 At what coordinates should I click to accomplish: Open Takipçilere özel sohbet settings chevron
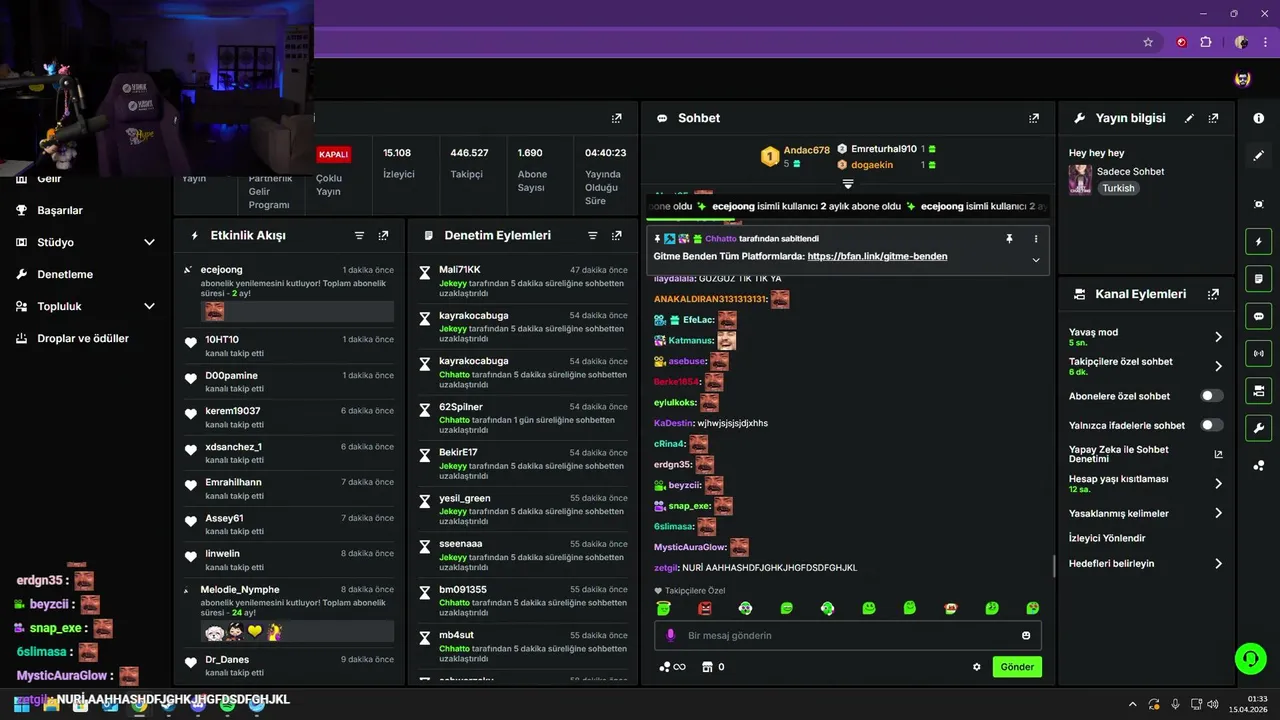(1218, 366)
